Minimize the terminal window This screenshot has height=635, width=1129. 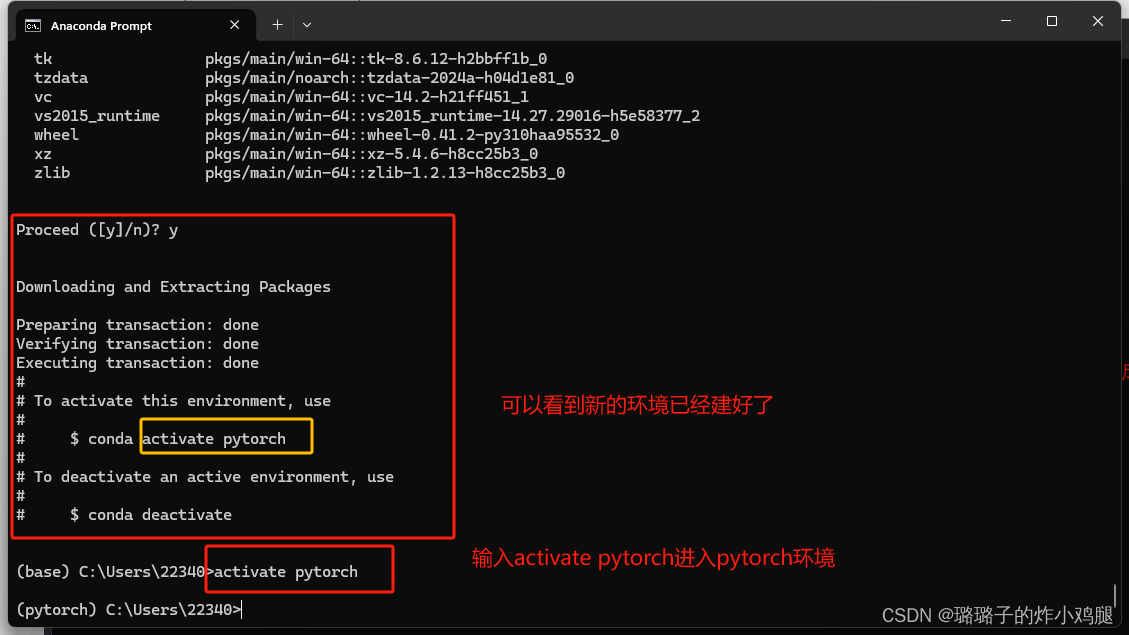1006,21
